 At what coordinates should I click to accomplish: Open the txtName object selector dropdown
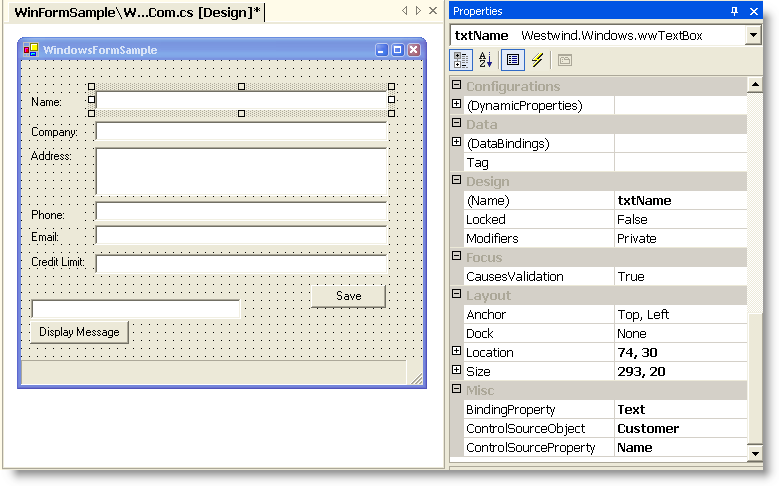[x=753, y=35]
